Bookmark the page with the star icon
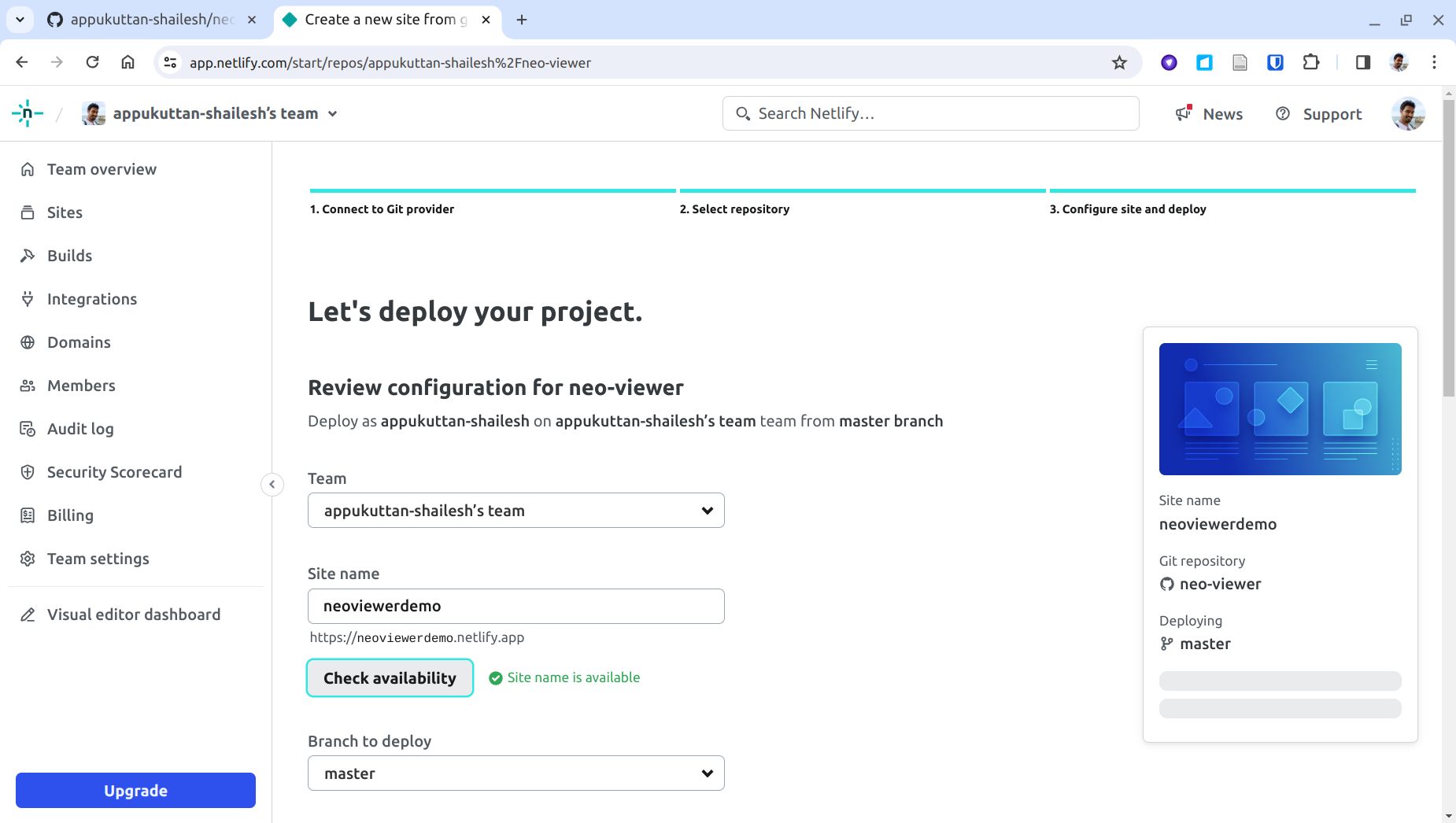Image resolution: width=1456 pixels, height=823 pixels. click(1120, 62)
